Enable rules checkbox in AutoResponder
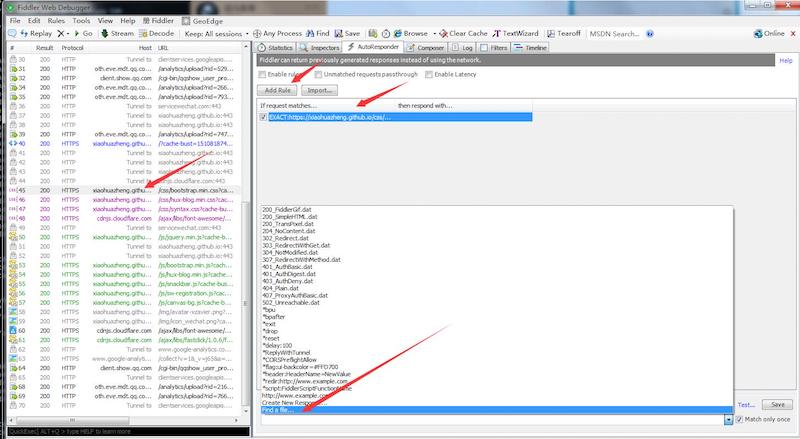The height and width of the screenshot is (439, 800). [x=262, y=75]
